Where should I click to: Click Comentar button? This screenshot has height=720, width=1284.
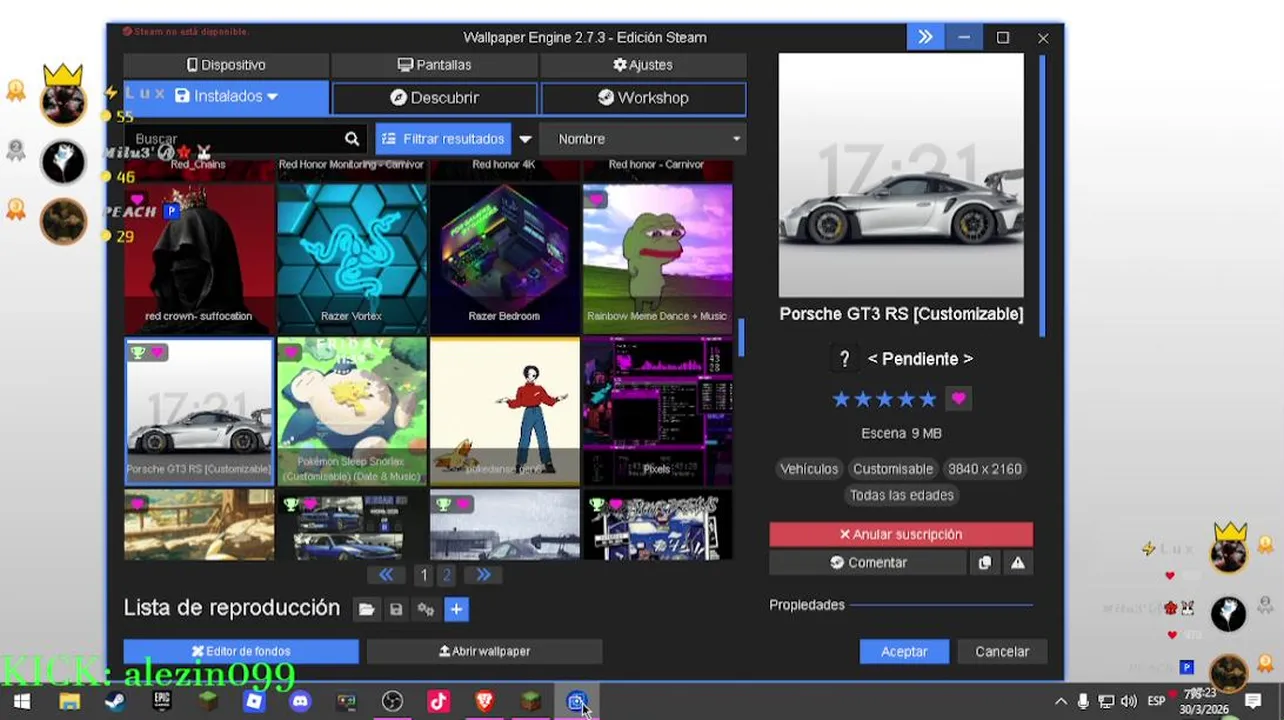(868, 563)
